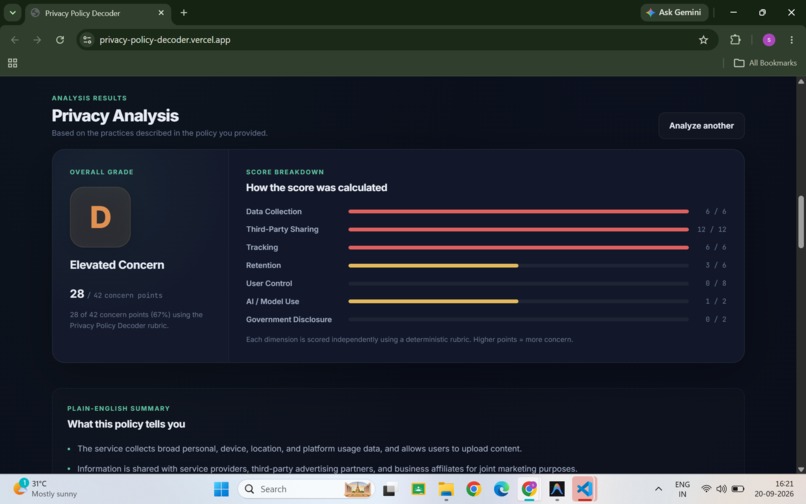
Task: Click the browser forward arrow
Action: coord(37,40)
